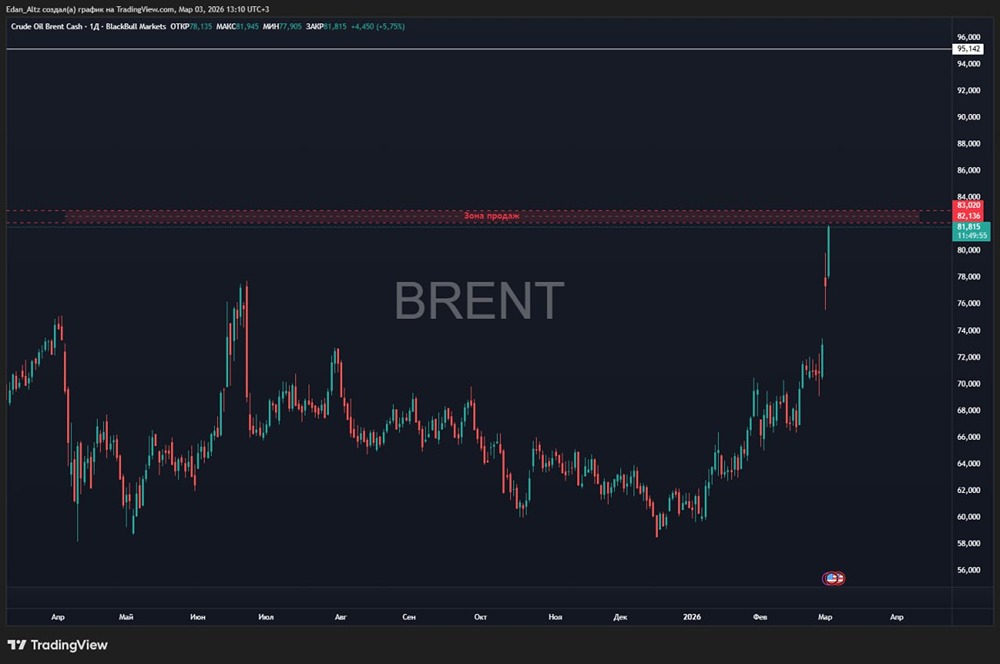Click the ОТКР 78,135 open value

(191, 27)
